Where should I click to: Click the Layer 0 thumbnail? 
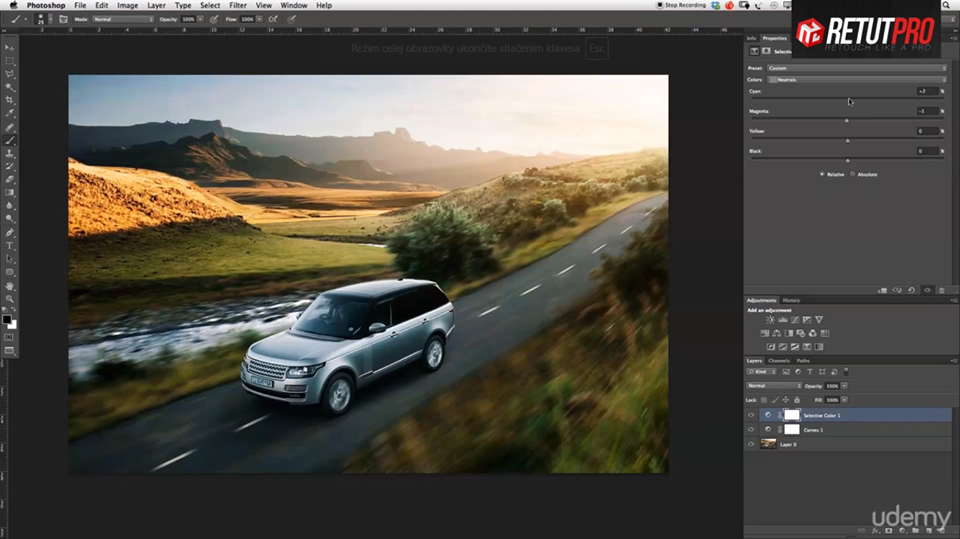(768, 444)
